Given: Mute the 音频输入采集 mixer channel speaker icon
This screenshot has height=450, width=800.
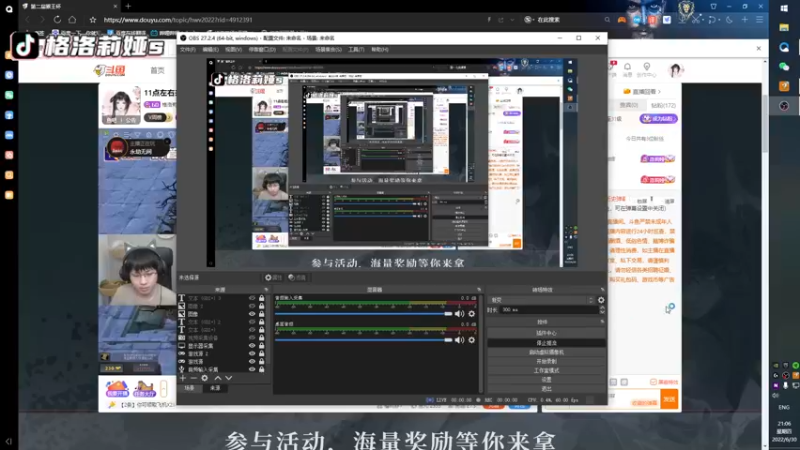Looking at the screenshot, I should pos(459,314).
